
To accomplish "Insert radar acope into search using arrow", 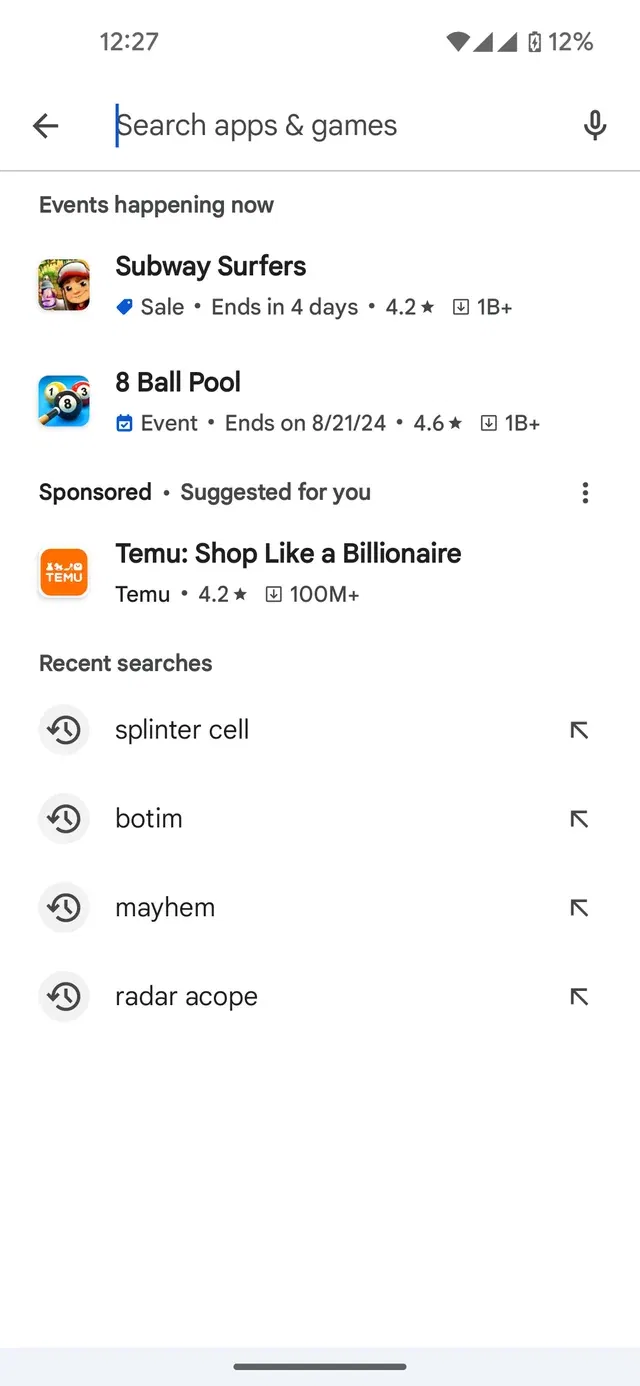I will point(579,997).
